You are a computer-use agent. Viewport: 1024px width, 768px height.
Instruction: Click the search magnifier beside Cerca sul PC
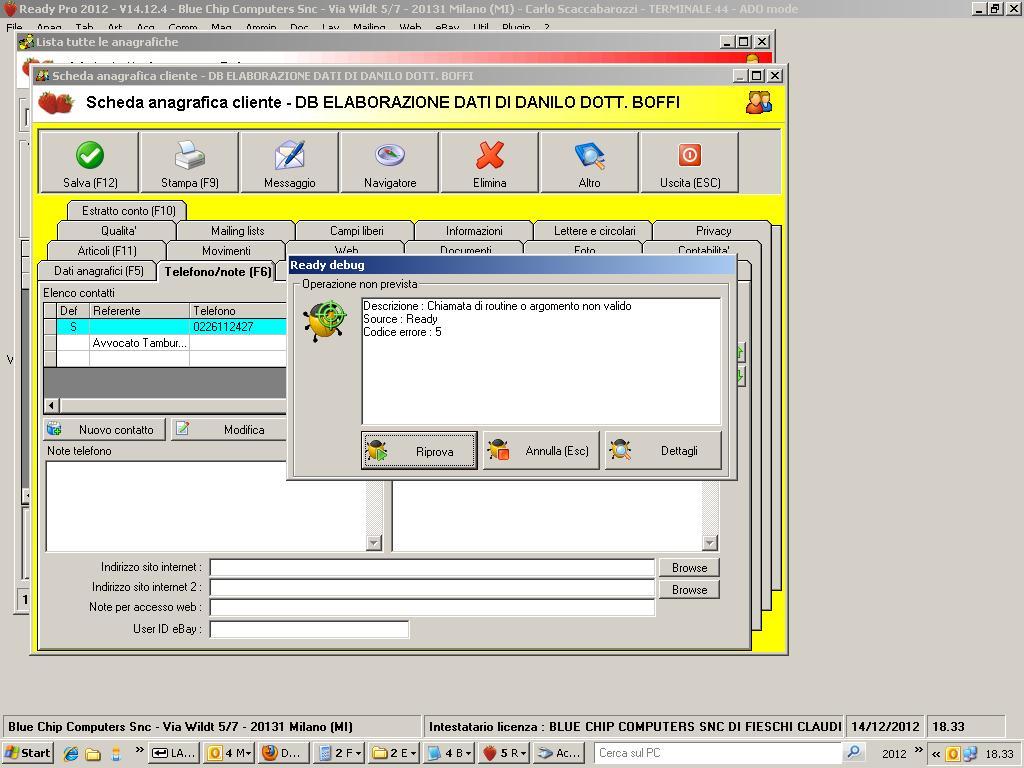pos(853,753)
